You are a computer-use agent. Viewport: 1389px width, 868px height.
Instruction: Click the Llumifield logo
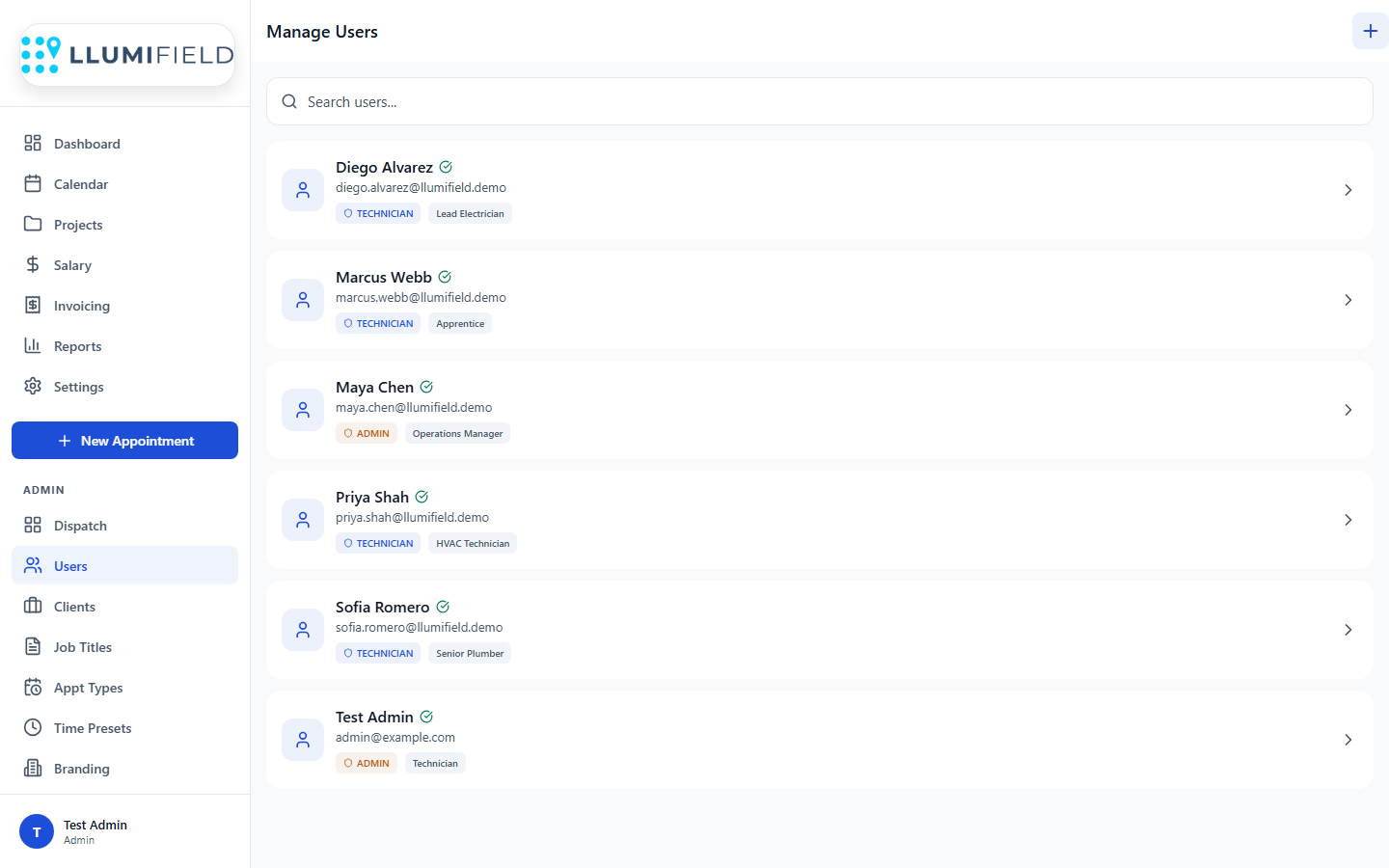pos(127,55)
